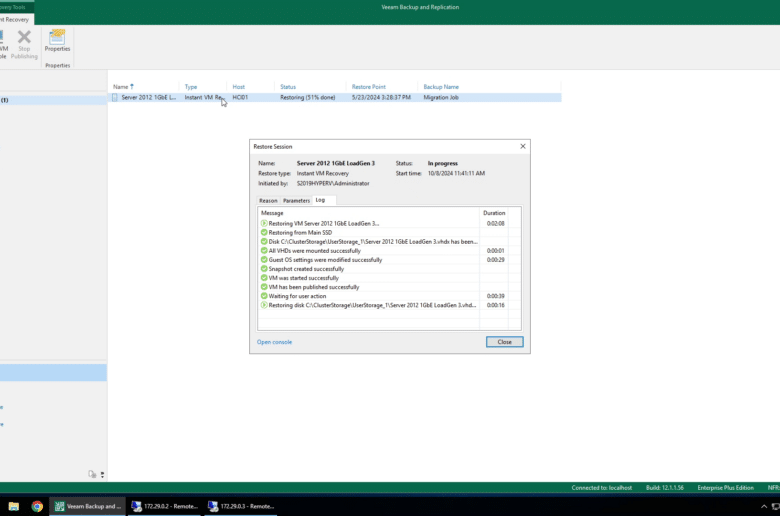Select 'All VHDs were mounted successfully' log entry

pos(390,251)
